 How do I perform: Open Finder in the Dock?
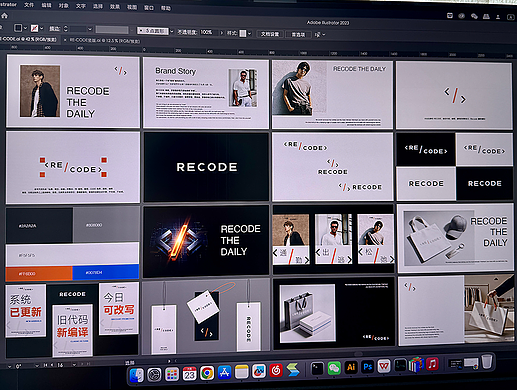(136, 375)
